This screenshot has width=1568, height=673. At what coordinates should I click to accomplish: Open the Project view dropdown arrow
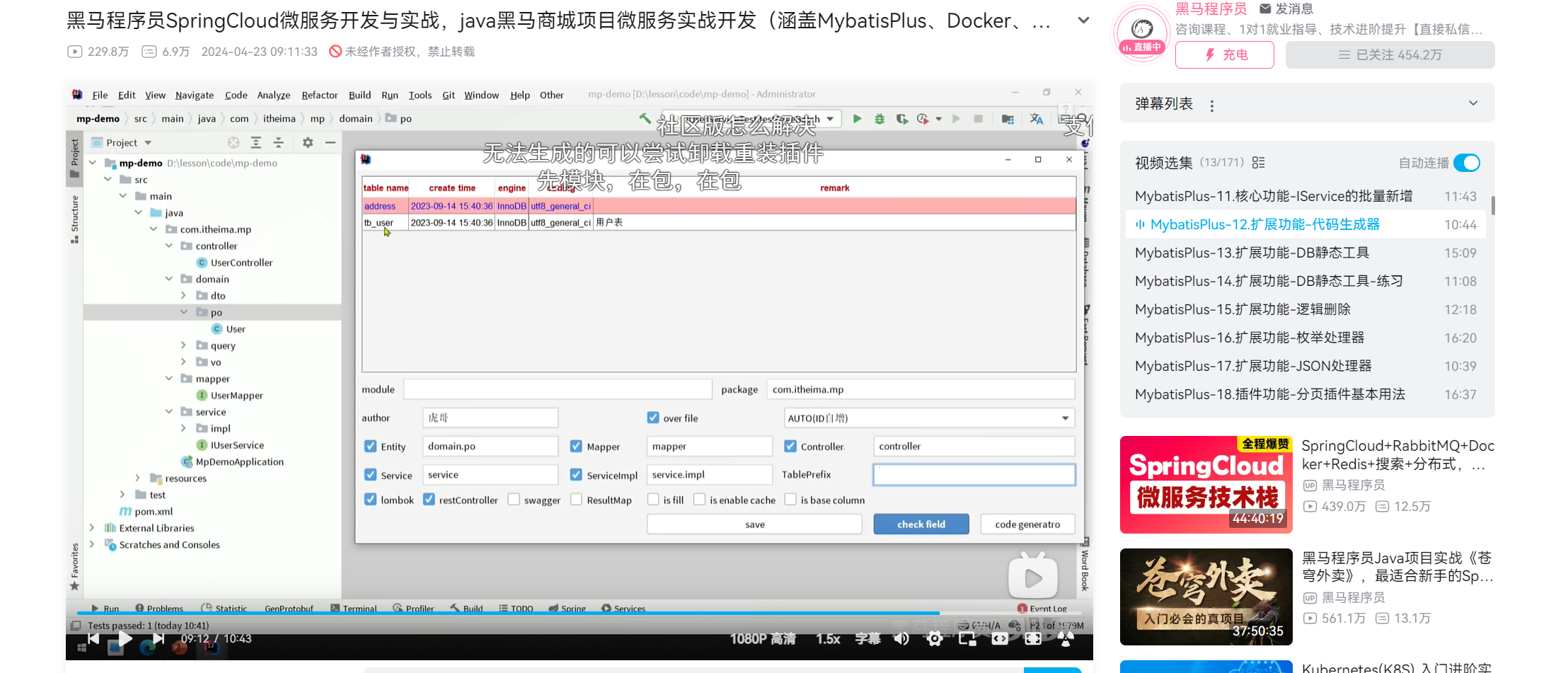[148, 142]
